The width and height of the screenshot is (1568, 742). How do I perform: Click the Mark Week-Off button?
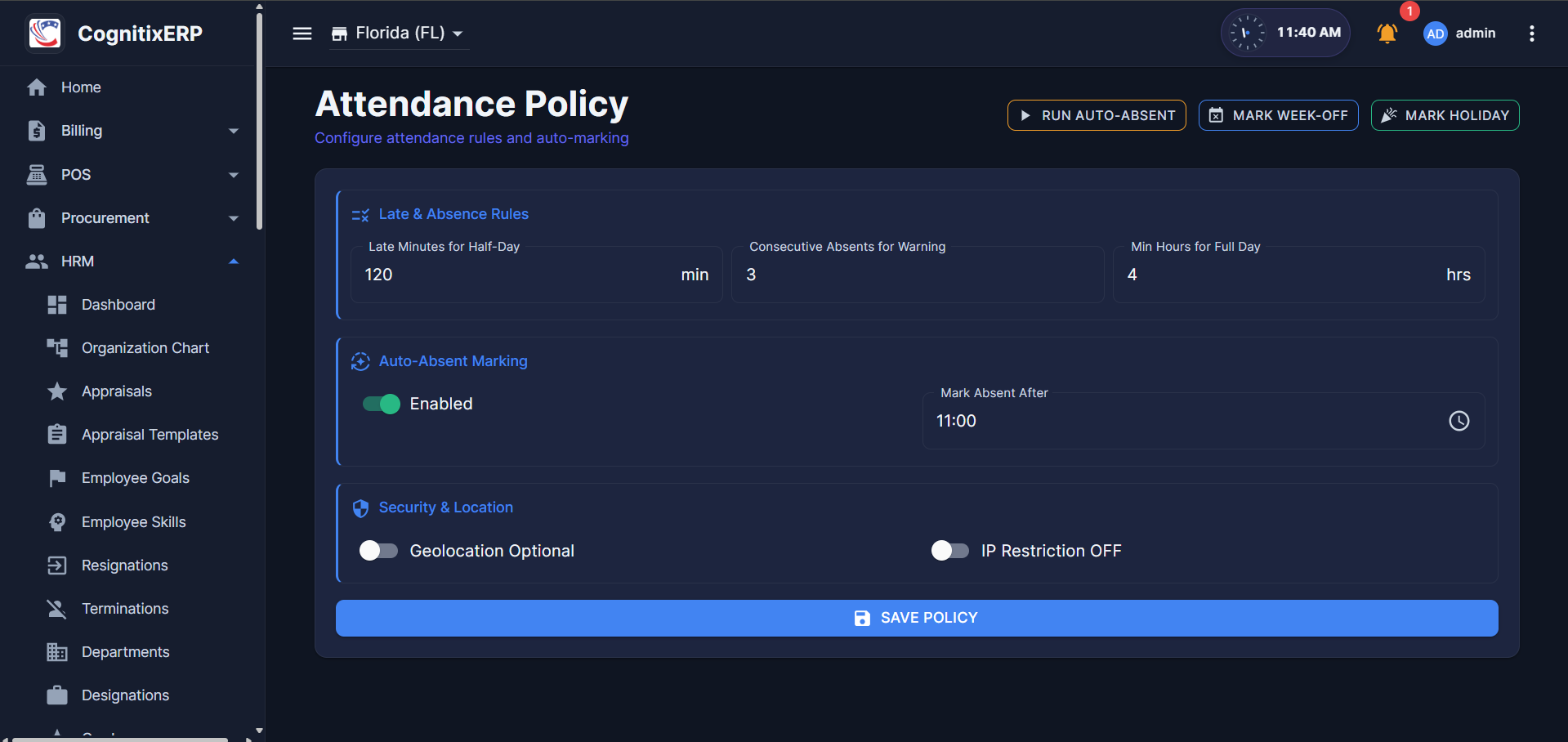[x=1278, y=115]
